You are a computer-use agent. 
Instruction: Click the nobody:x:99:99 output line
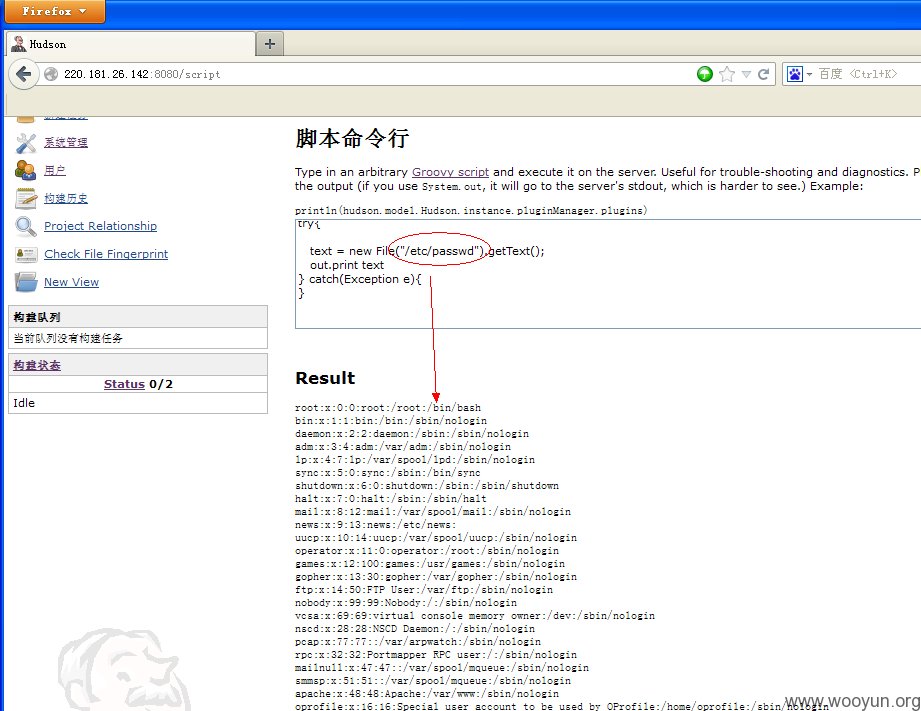coord(406,603)
